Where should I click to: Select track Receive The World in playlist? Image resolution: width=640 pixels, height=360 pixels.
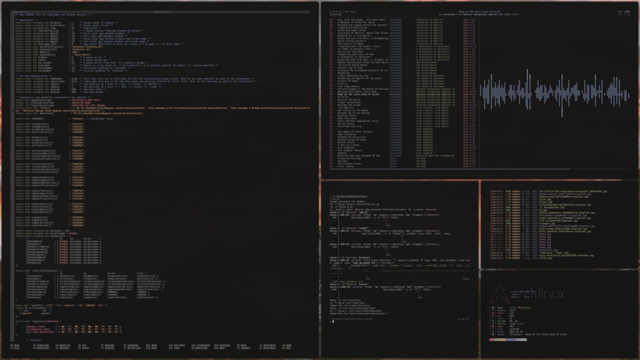(x=349, y=100)
